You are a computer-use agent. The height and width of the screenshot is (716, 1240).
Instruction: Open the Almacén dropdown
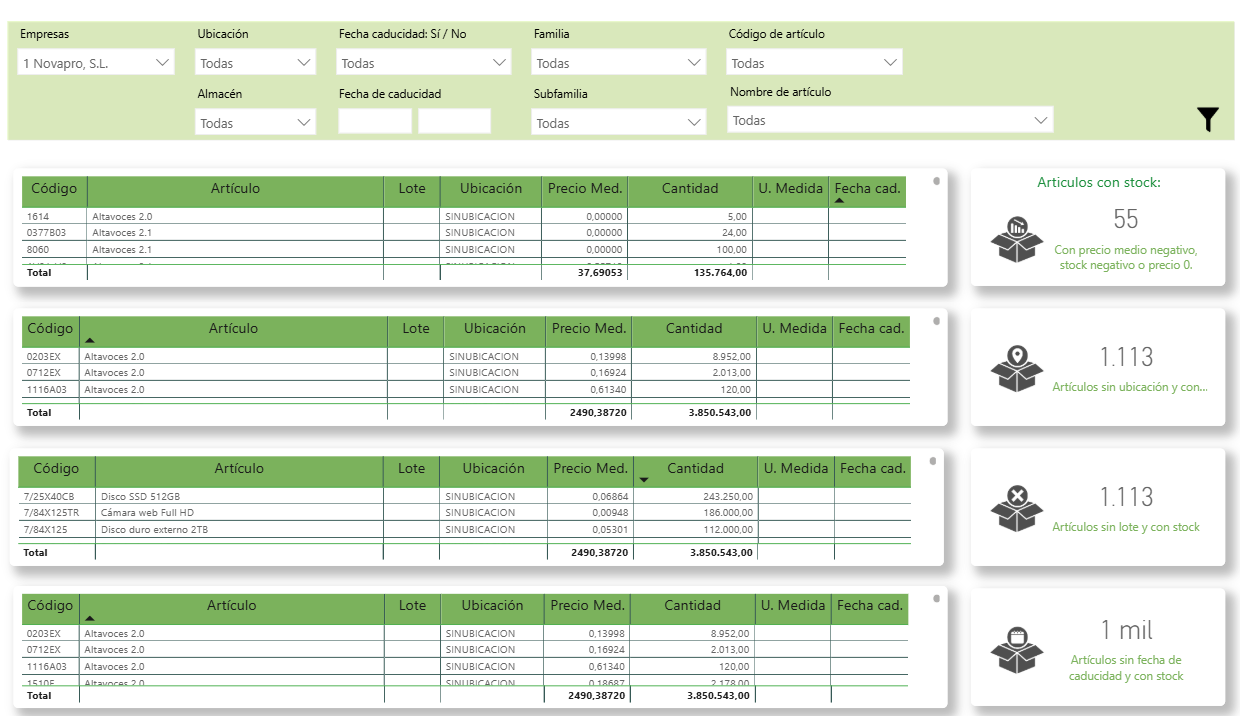(x=256, y=123)
